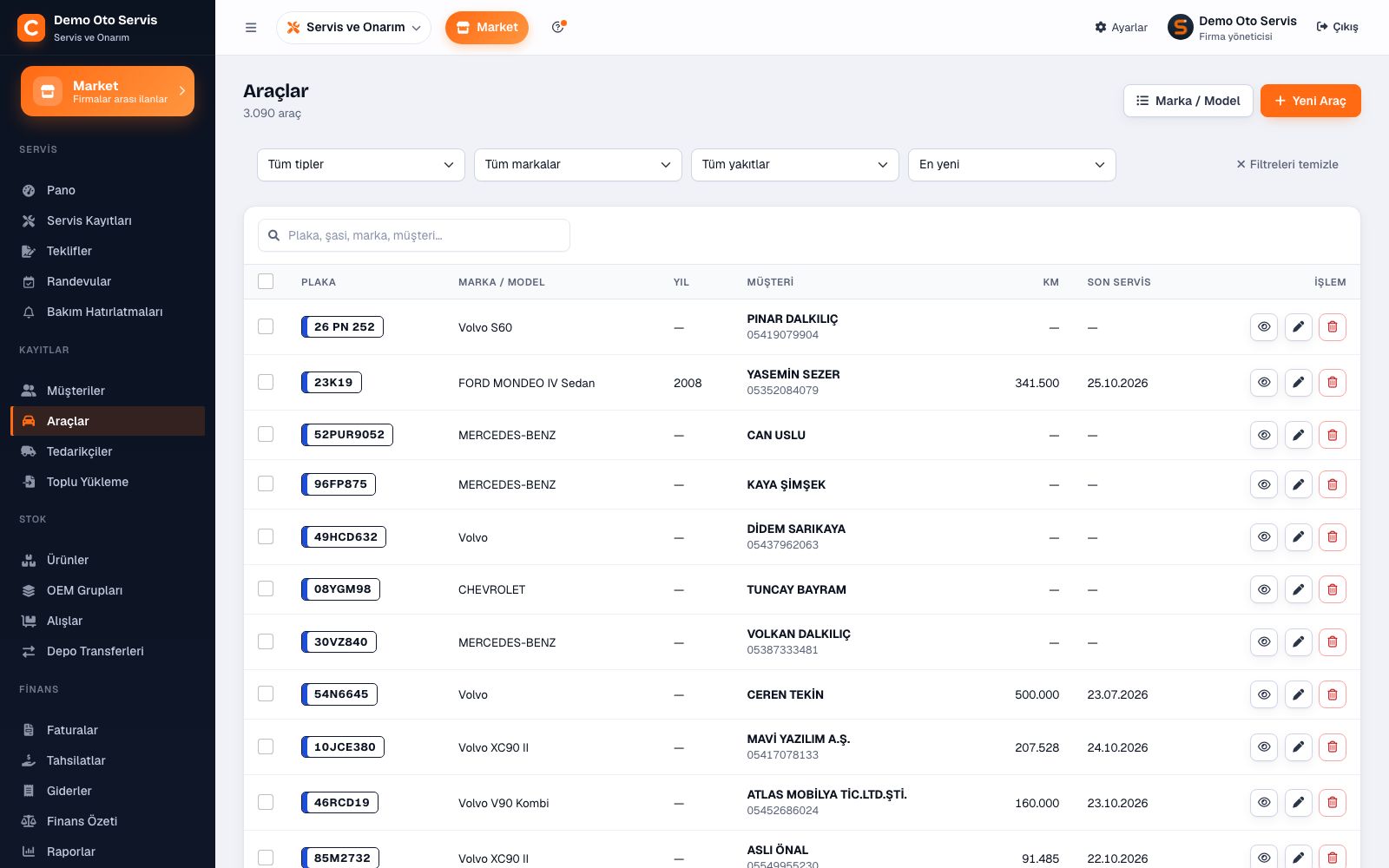1389x868 pixels.
Task: Change sorting from En yeni dropdown
Action: coord(1012,165)
